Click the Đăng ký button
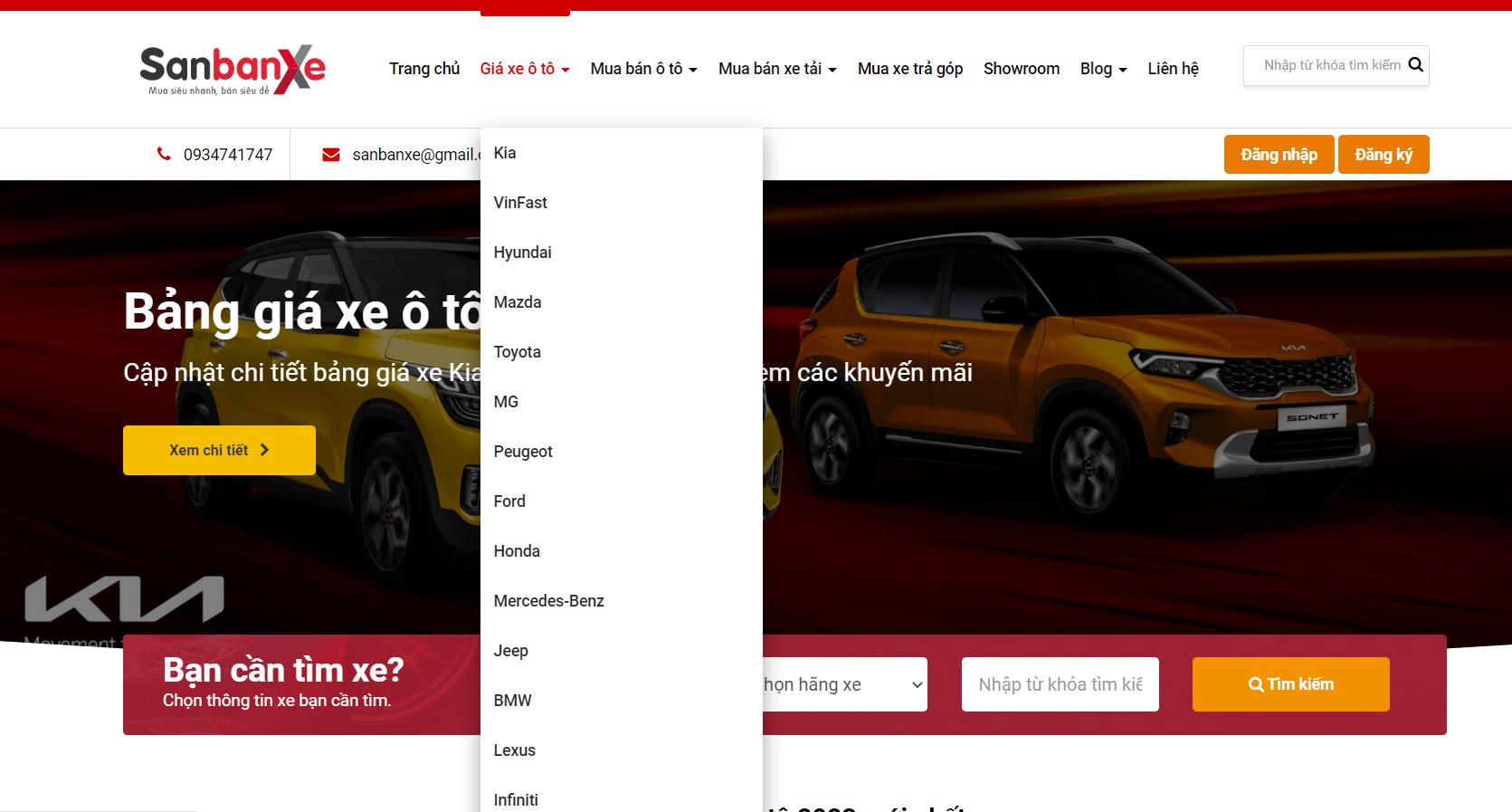This screenshot has width=1512, height=812. (1383, 155)
